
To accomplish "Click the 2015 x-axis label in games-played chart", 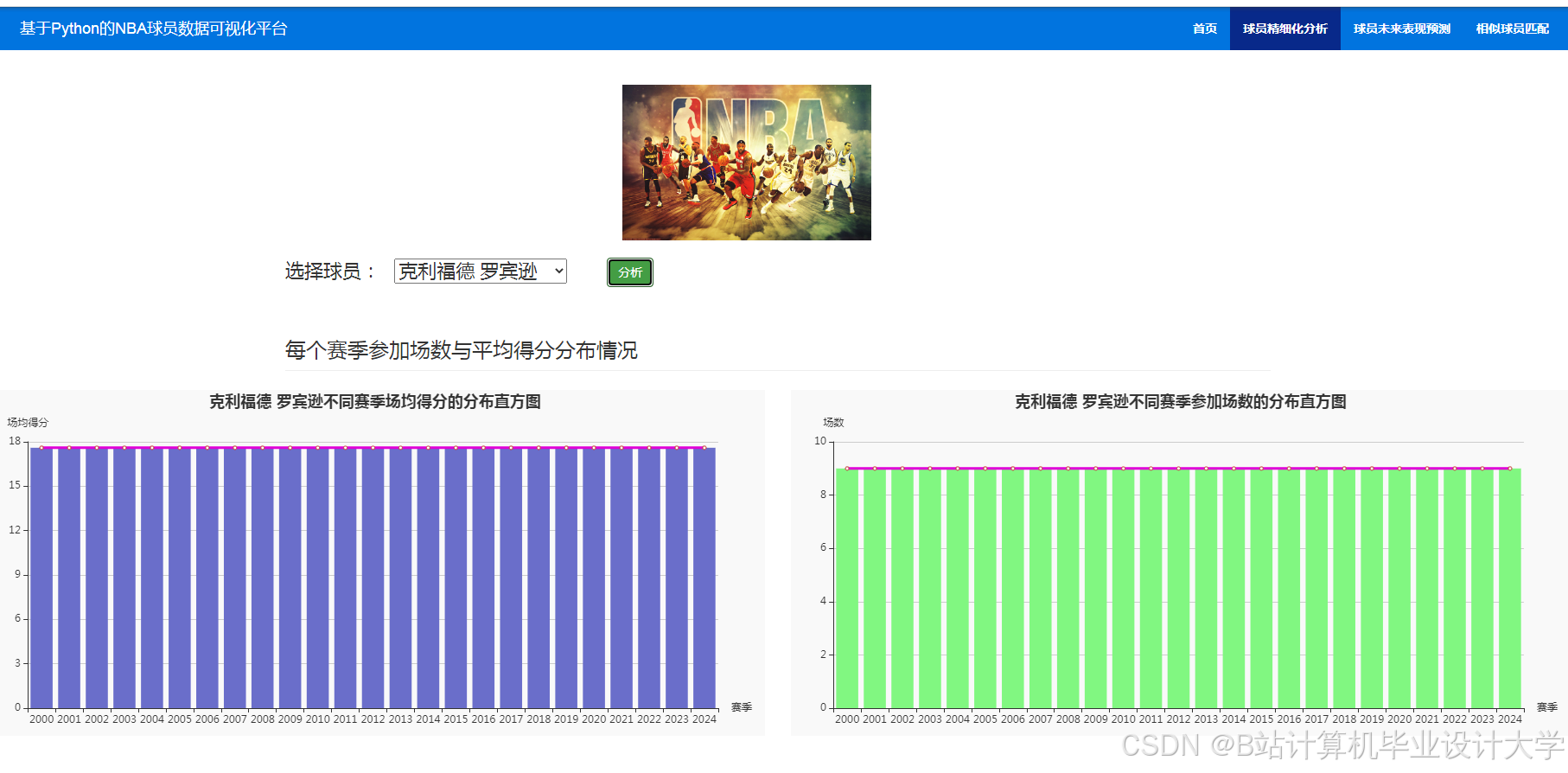I will [x=1261, y=719].
